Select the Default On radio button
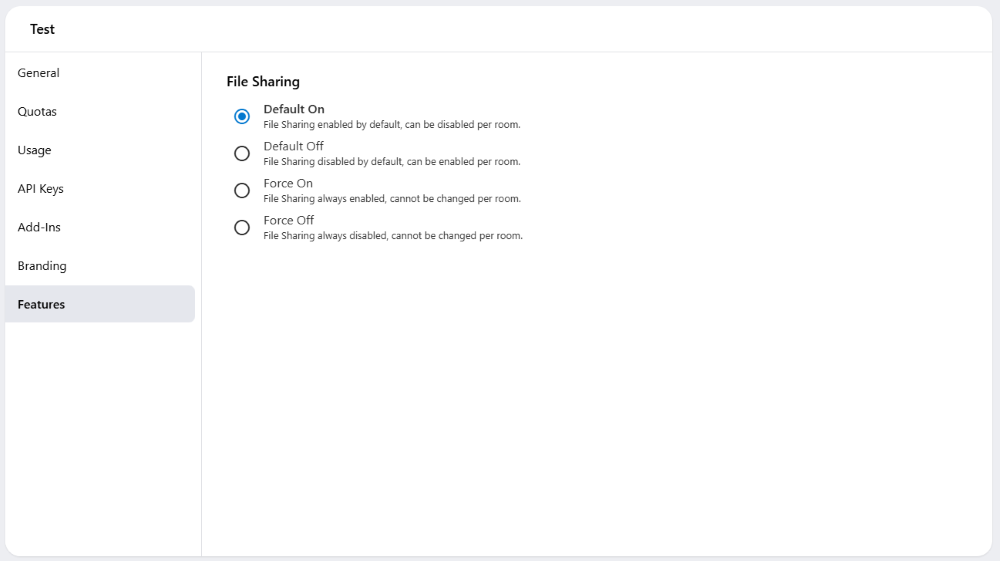Image resolution: width=1000 pixels, height=561 pixels. tap(242, 117)
